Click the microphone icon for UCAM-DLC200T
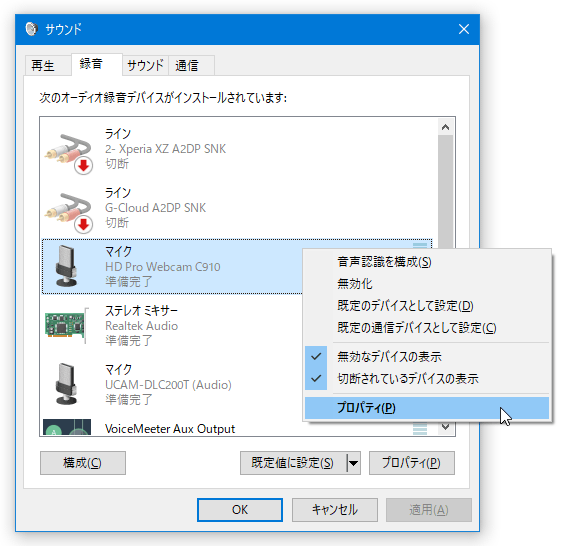The image size is (566, 546). 66,384
